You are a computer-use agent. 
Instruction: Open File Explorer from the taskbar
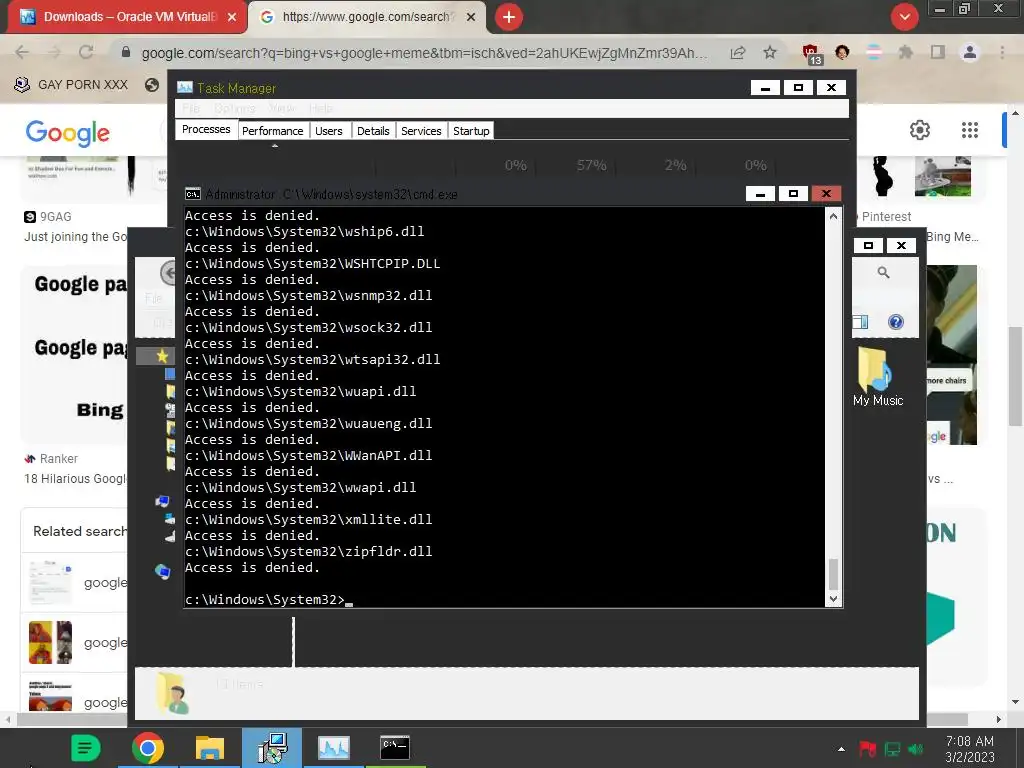tap(210, 748)
